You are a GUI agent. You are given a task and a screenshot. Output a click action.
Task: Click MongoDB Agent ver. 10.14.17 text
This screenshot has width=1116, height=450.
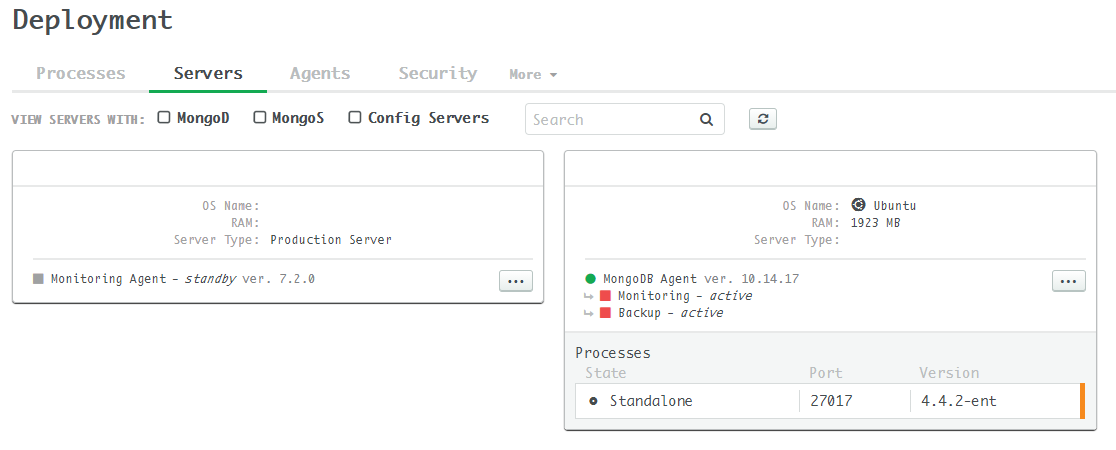(x=701, y=279)
